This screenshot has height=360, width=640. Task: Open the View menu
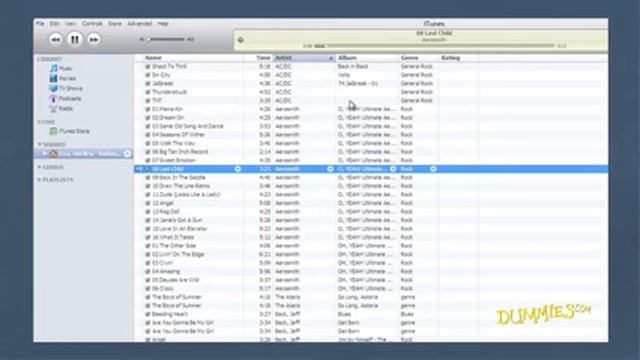coord(71,24)
